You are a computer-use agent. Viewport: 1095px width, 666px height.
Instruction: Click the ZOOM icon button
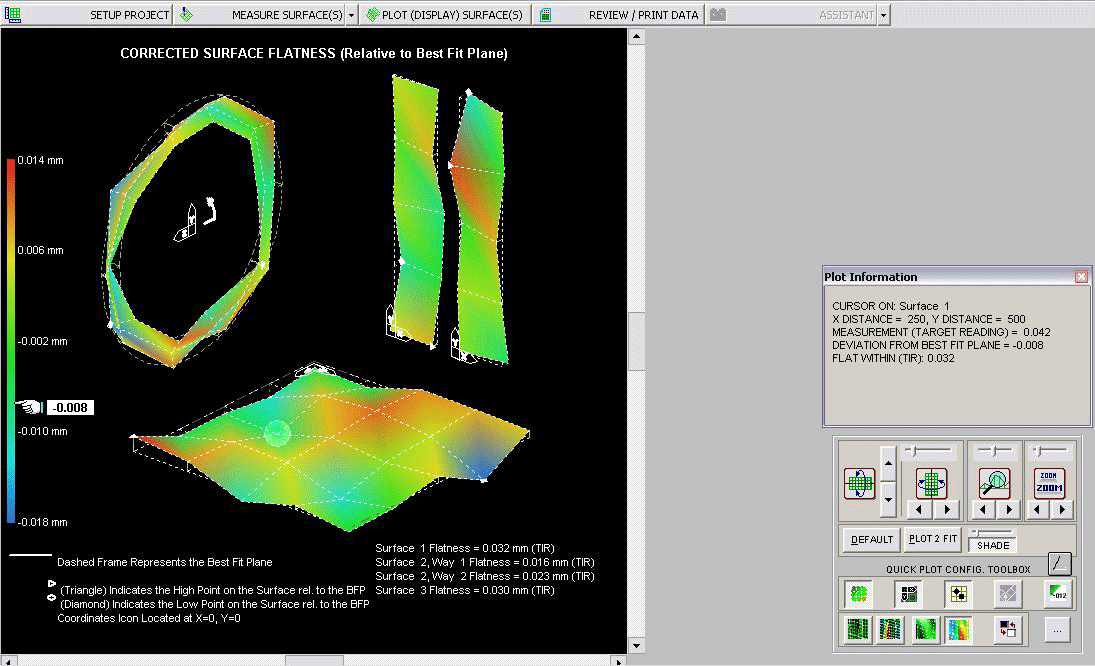pyautogui.click(x=1049, y=483)
